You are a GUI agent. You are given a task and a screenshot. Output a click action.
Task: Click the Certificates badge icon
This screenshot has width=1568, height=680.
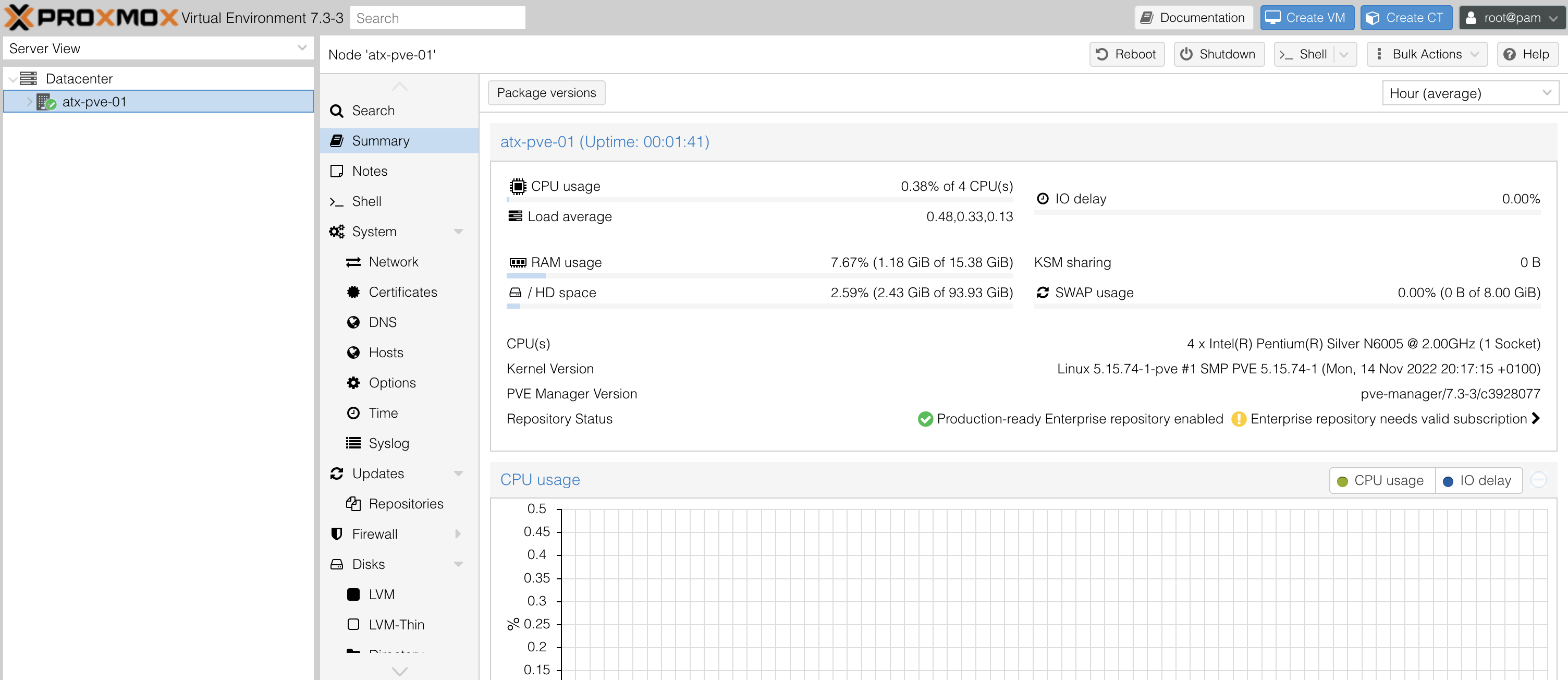353,292
